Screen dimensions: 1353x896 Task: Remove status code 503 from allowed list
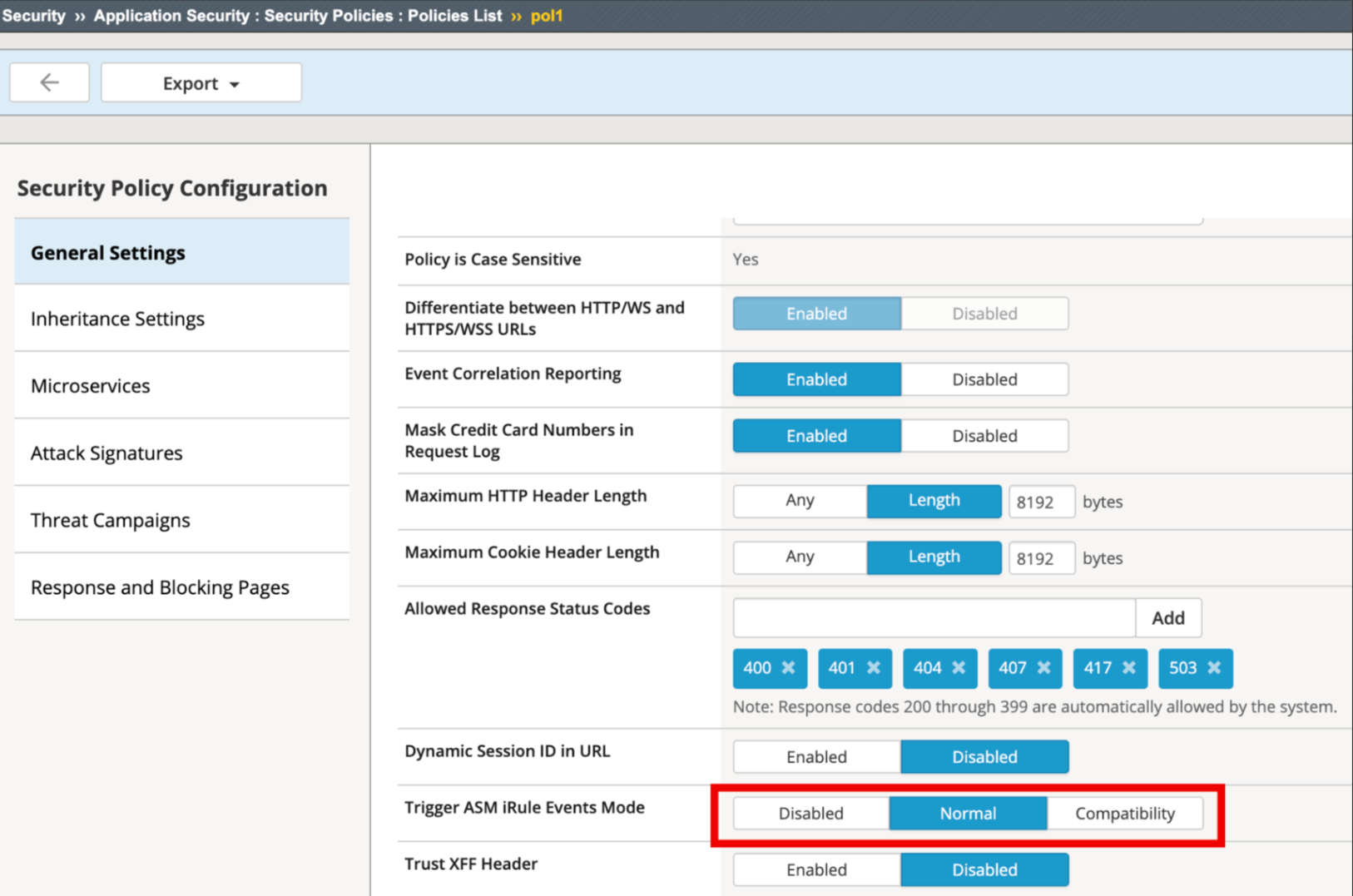1216,668
